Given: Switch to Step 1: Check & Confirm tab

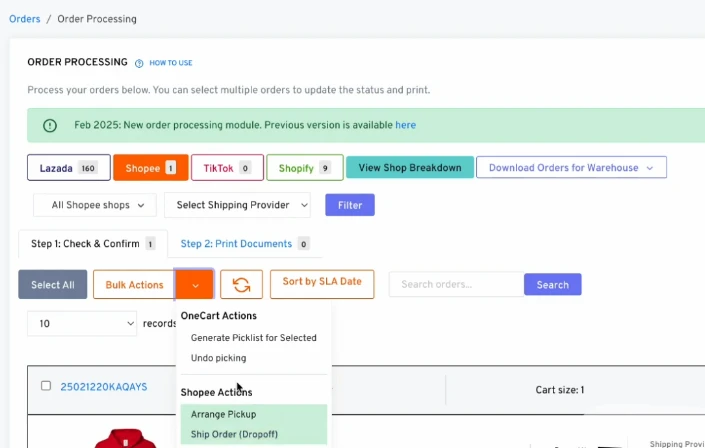Looking at the screenshot, I should pos(93,244).
